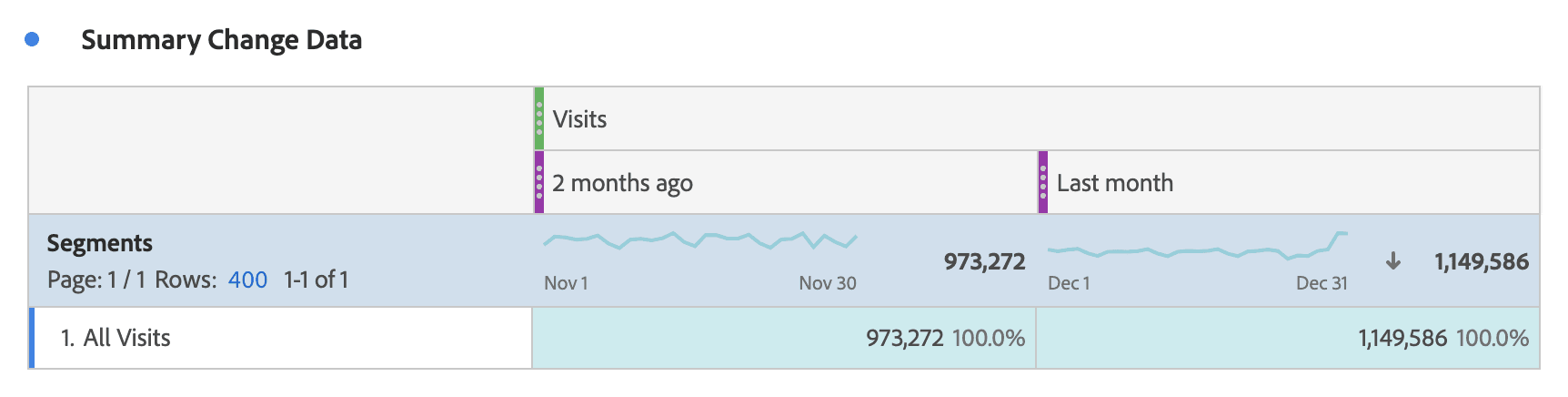Click the 1-1 of 1 row count
Image resolution: width=1568 pixels, height=397 pixels.
pyautogui.click(x=316, y=280)
